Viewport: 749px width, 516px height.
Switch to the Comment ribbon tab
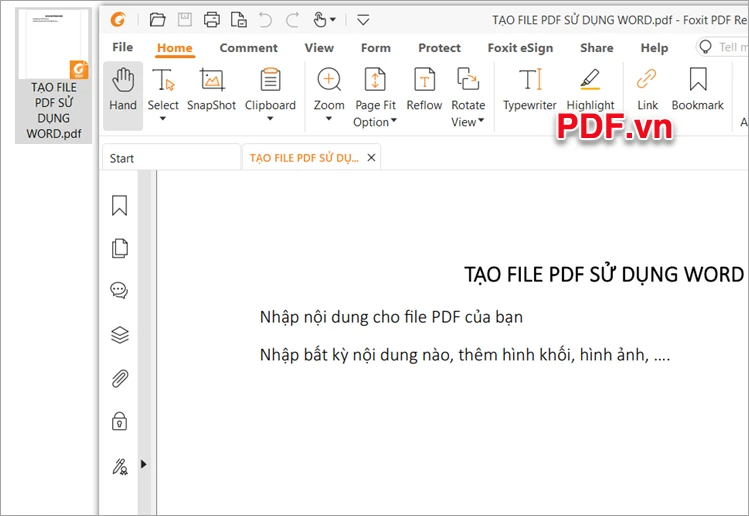[x=248, y=48]
